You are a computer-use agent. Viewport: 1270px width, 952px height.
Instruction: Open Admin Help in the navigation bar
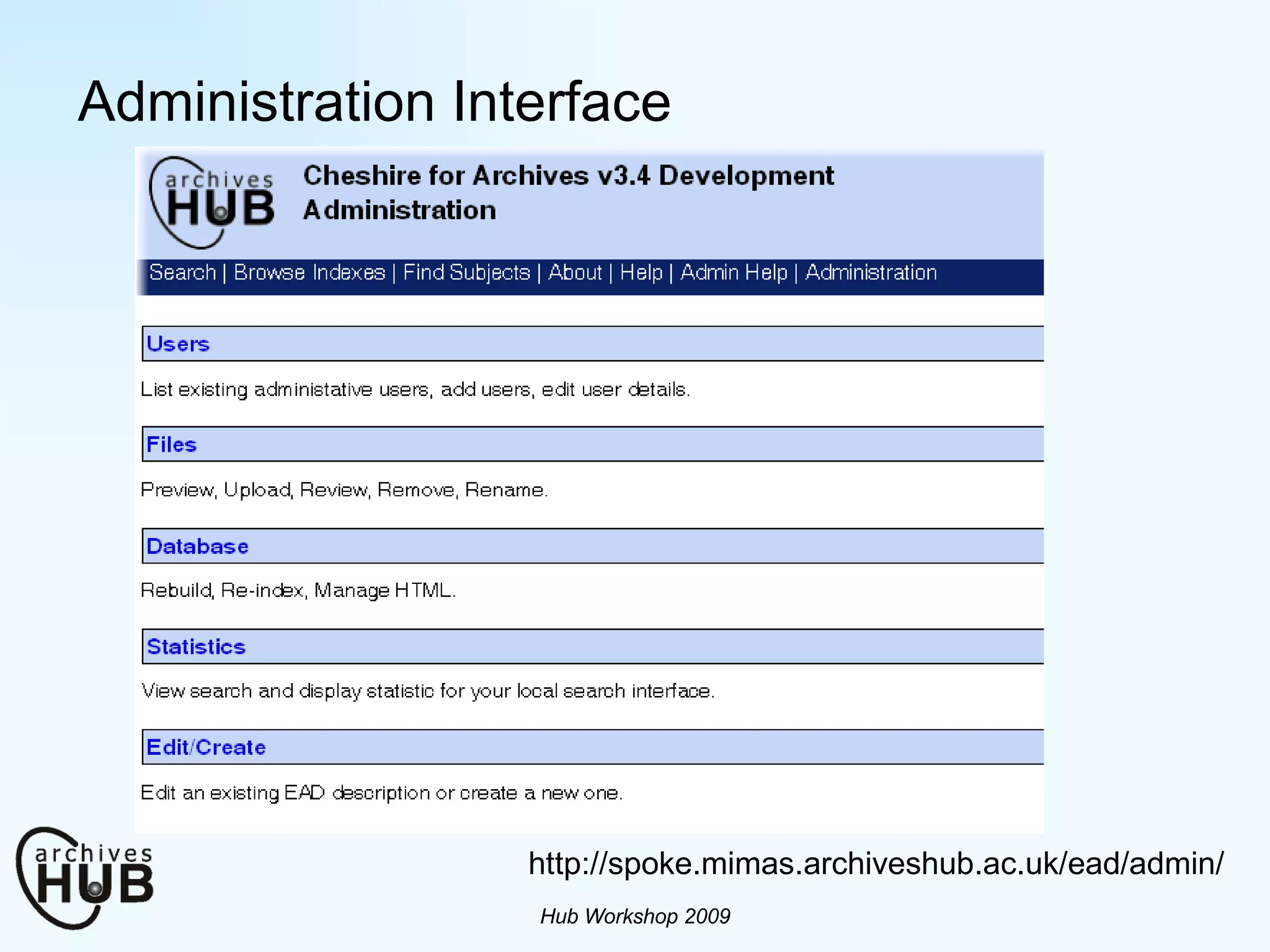tap(734, 273)
